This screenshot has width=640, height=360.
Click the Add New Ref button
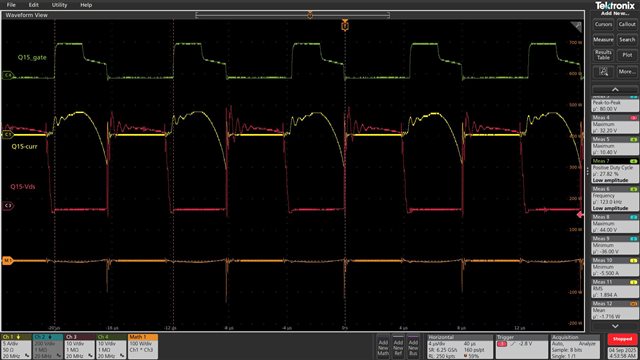click(398, 347)
